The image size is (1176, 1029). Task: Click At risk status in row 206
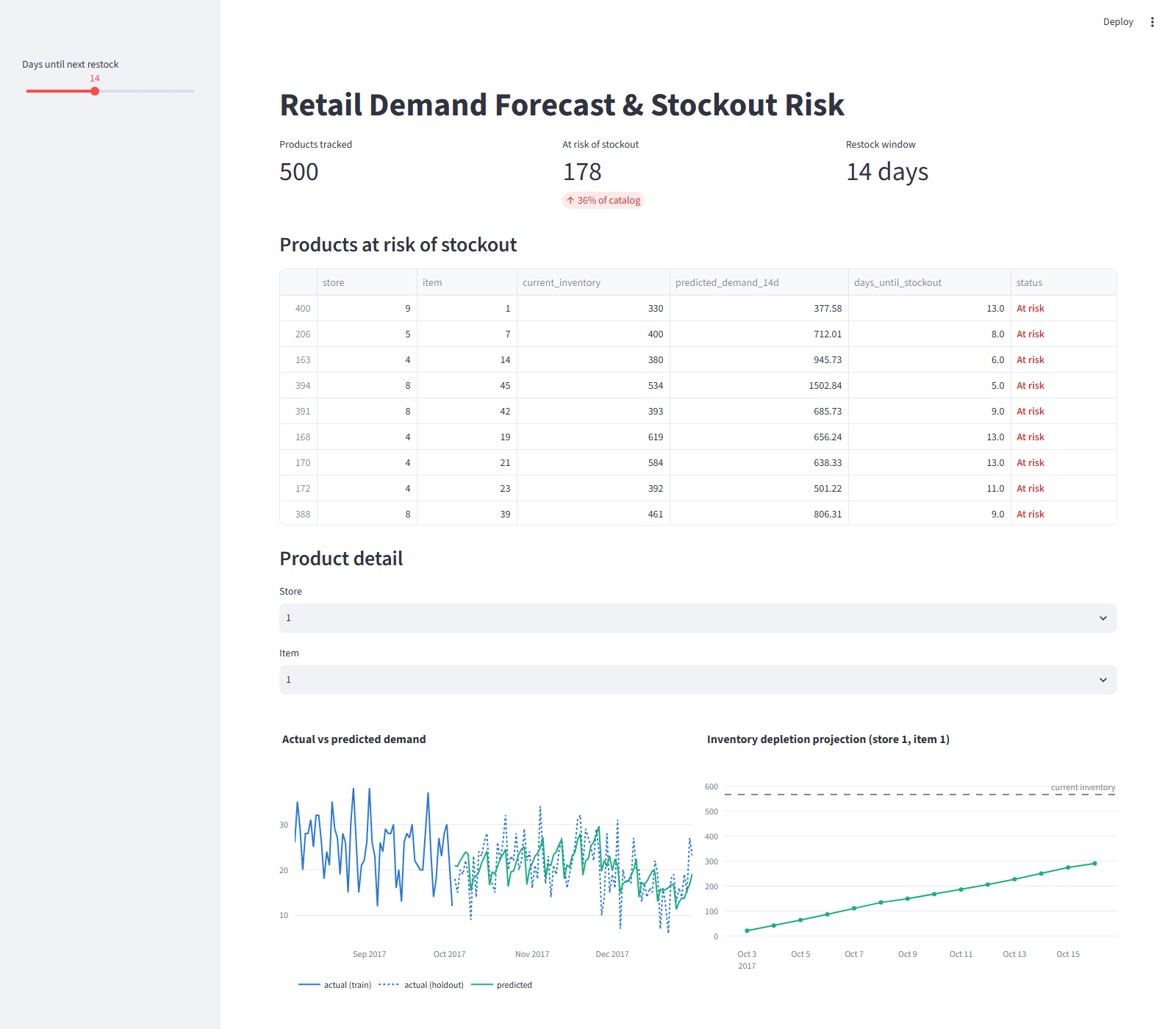(1064, 334)
